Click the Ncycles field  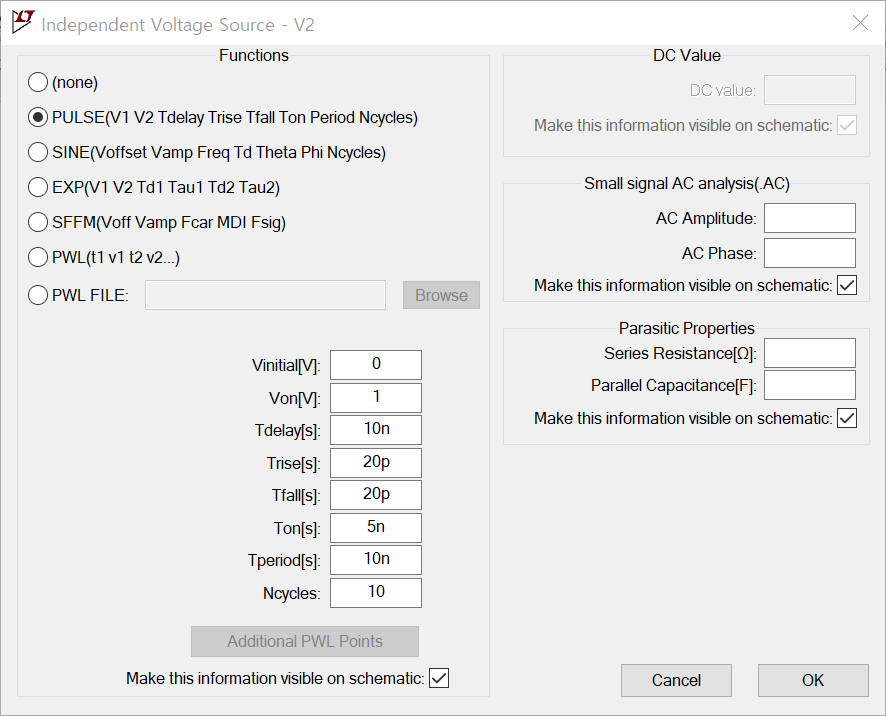click(x=376, y=592)
